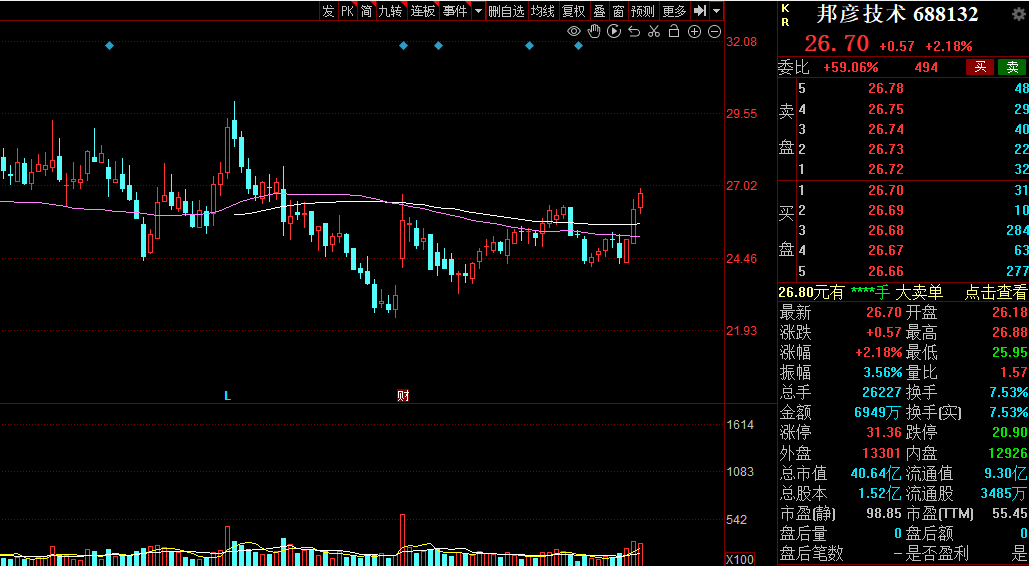Select the scissors cut tool
Viewport: 1029px width, 566px height.
(x=654, y=31)
